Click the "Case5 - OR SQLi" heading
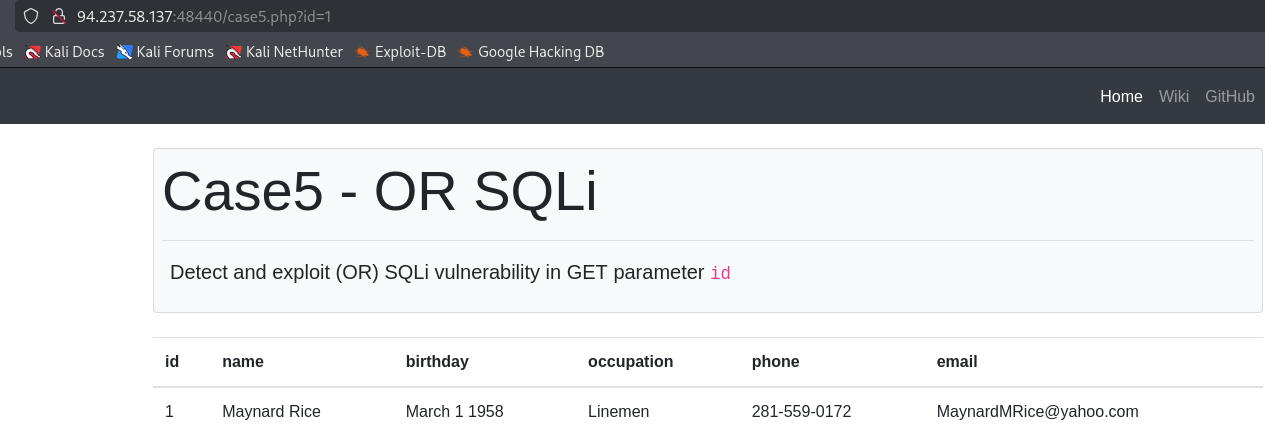Viewport: 1265px width, 443px height. click(380, 191)
